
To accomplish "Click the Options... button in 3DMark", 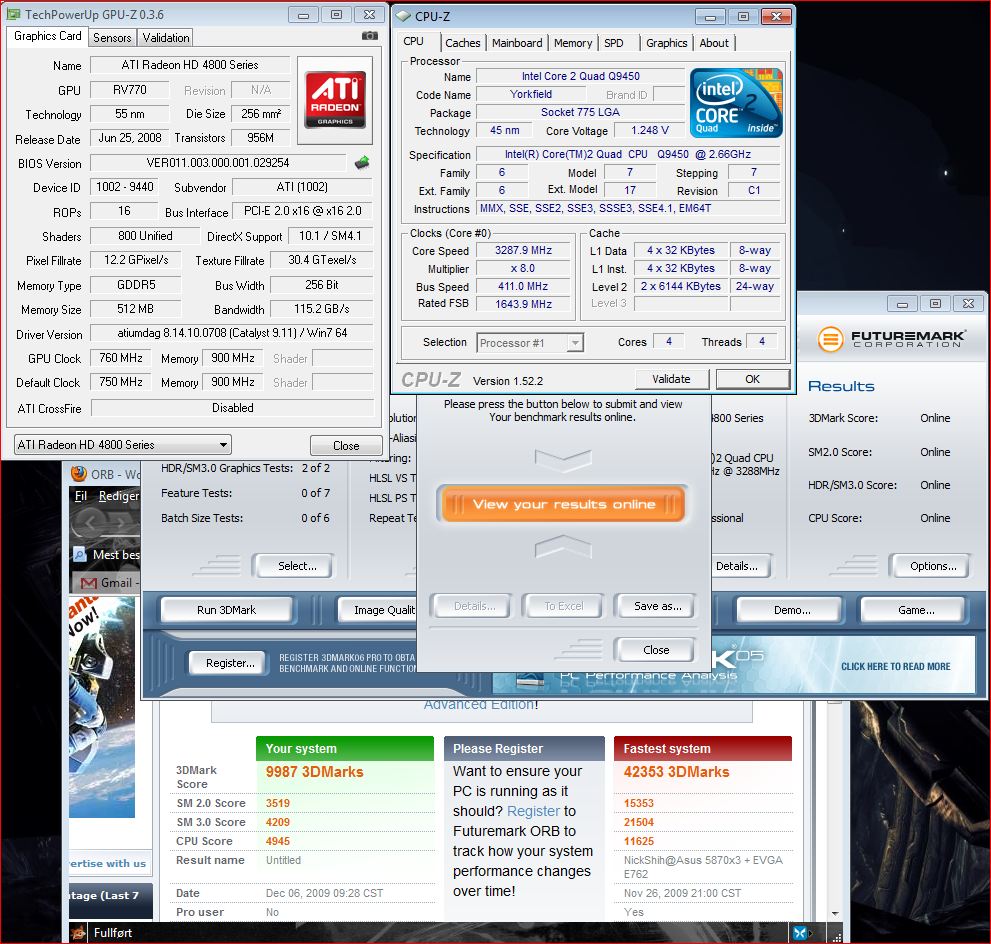I will [x=933, y=566].
